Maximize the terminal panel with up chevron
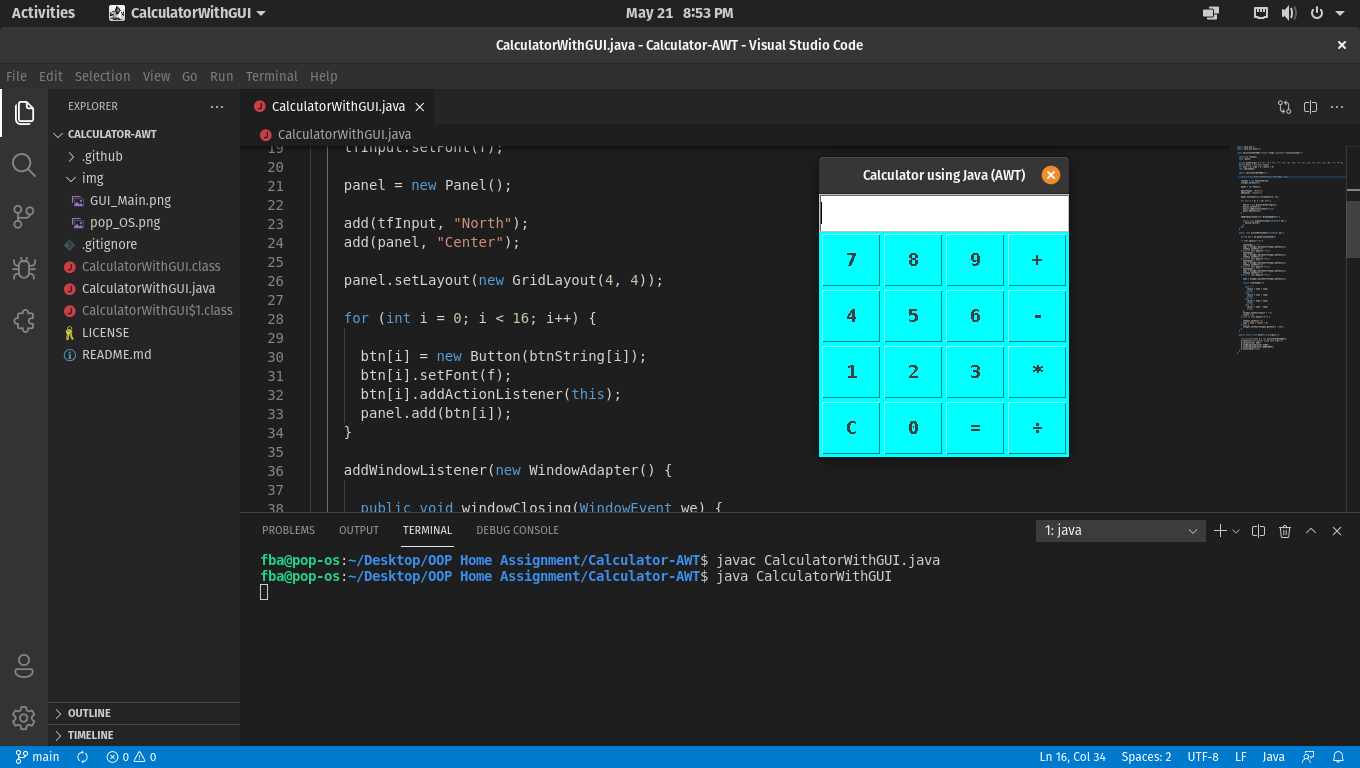Screen dimensions: 1360x768 pyautogui.click(x=1311, y=531)
